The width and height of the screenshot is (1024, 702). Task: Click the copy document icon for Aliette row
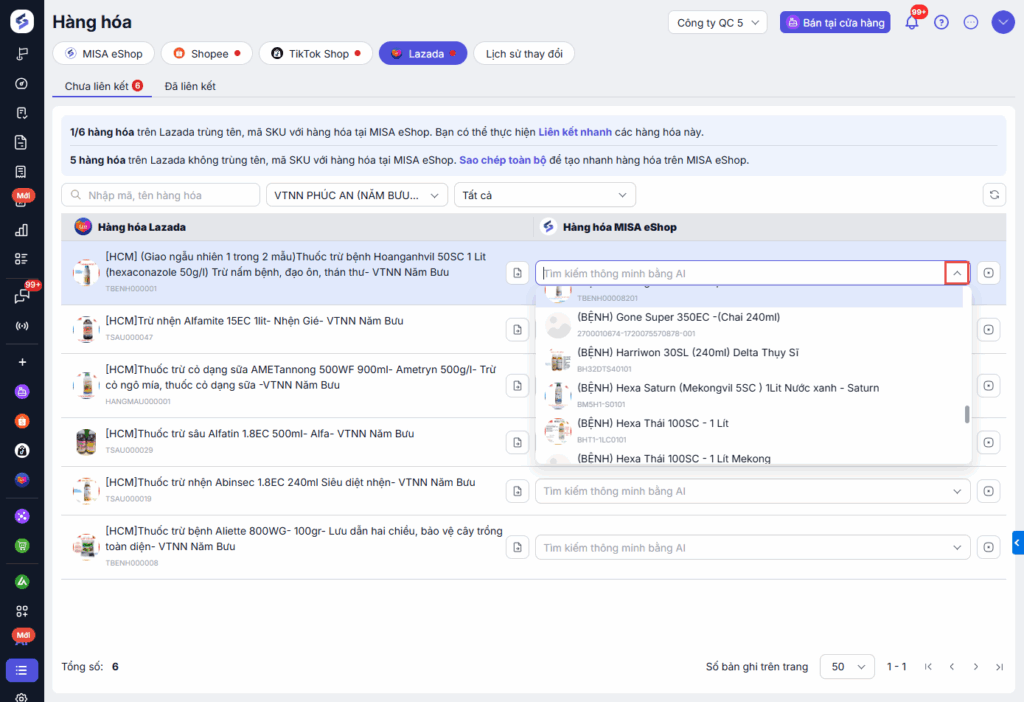[517, 547]
